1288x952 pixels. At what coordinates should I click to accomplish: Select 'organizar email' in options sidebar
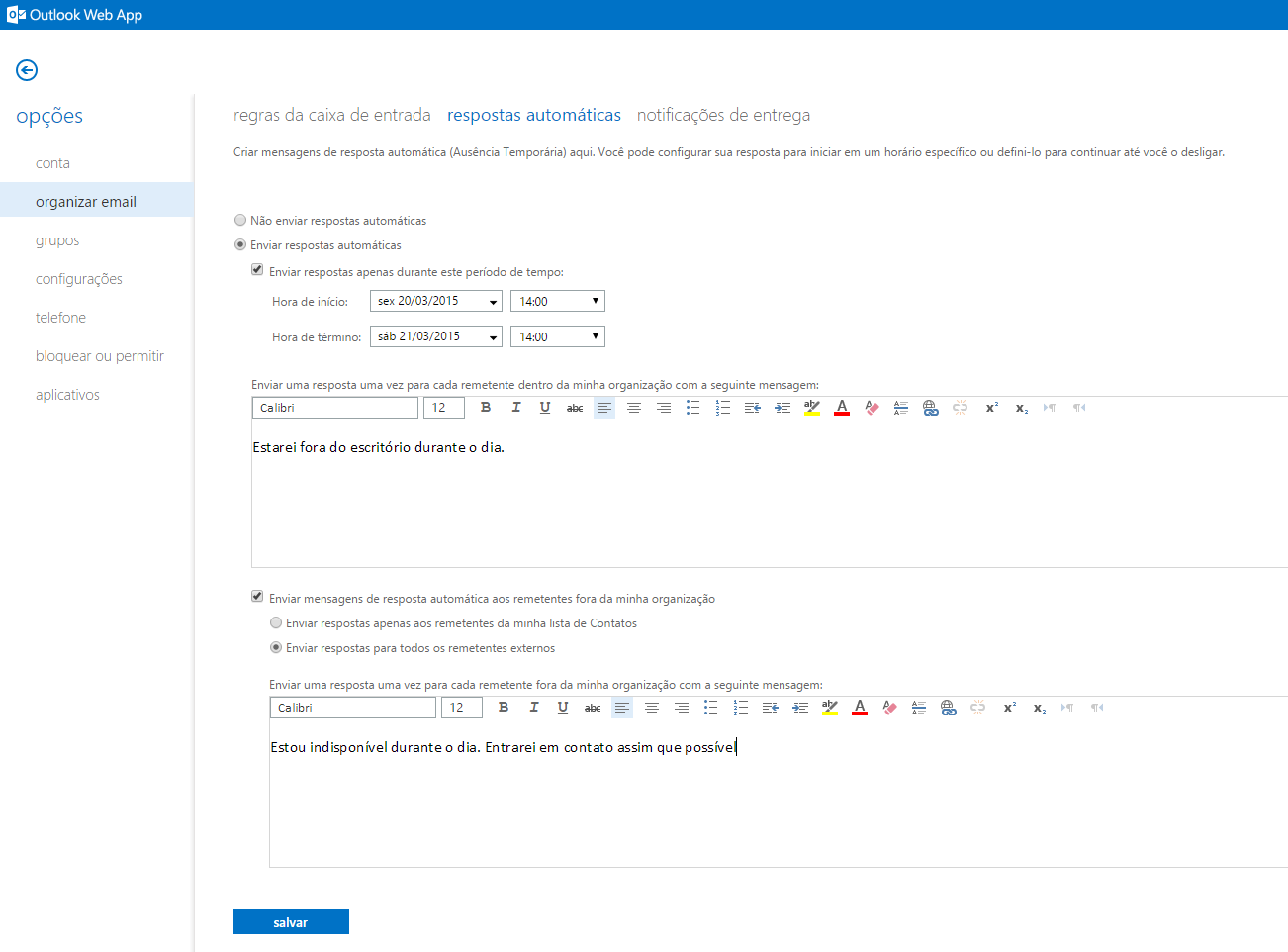[97, 201]
